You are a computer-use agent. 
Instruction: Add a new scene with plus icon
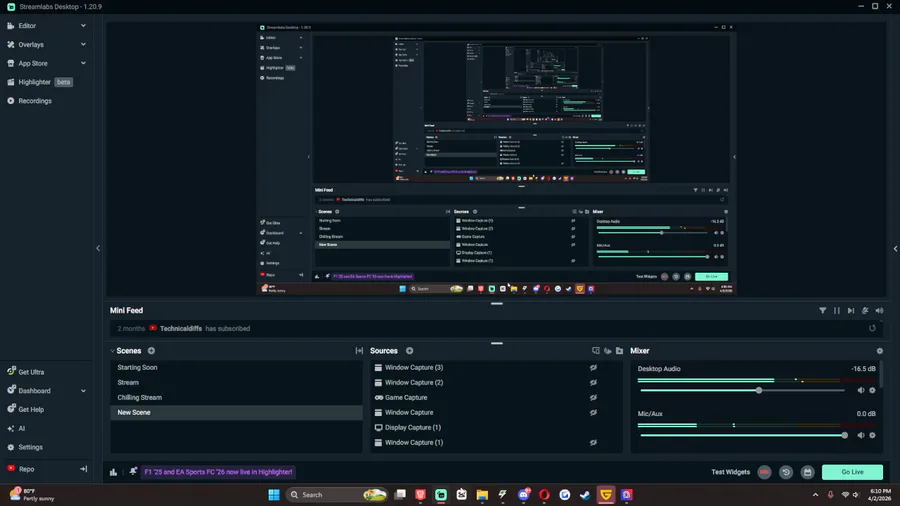(x=151, y=351)
